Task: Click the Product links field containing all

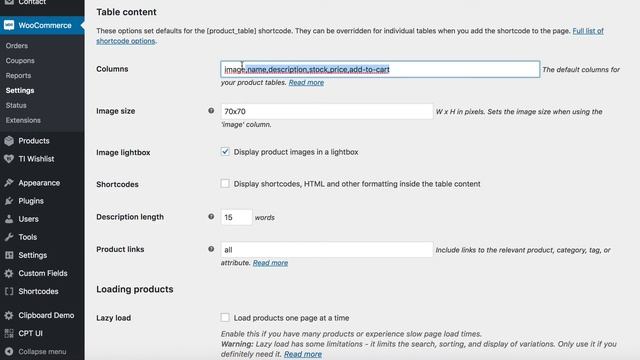Action: click(327, 249)
